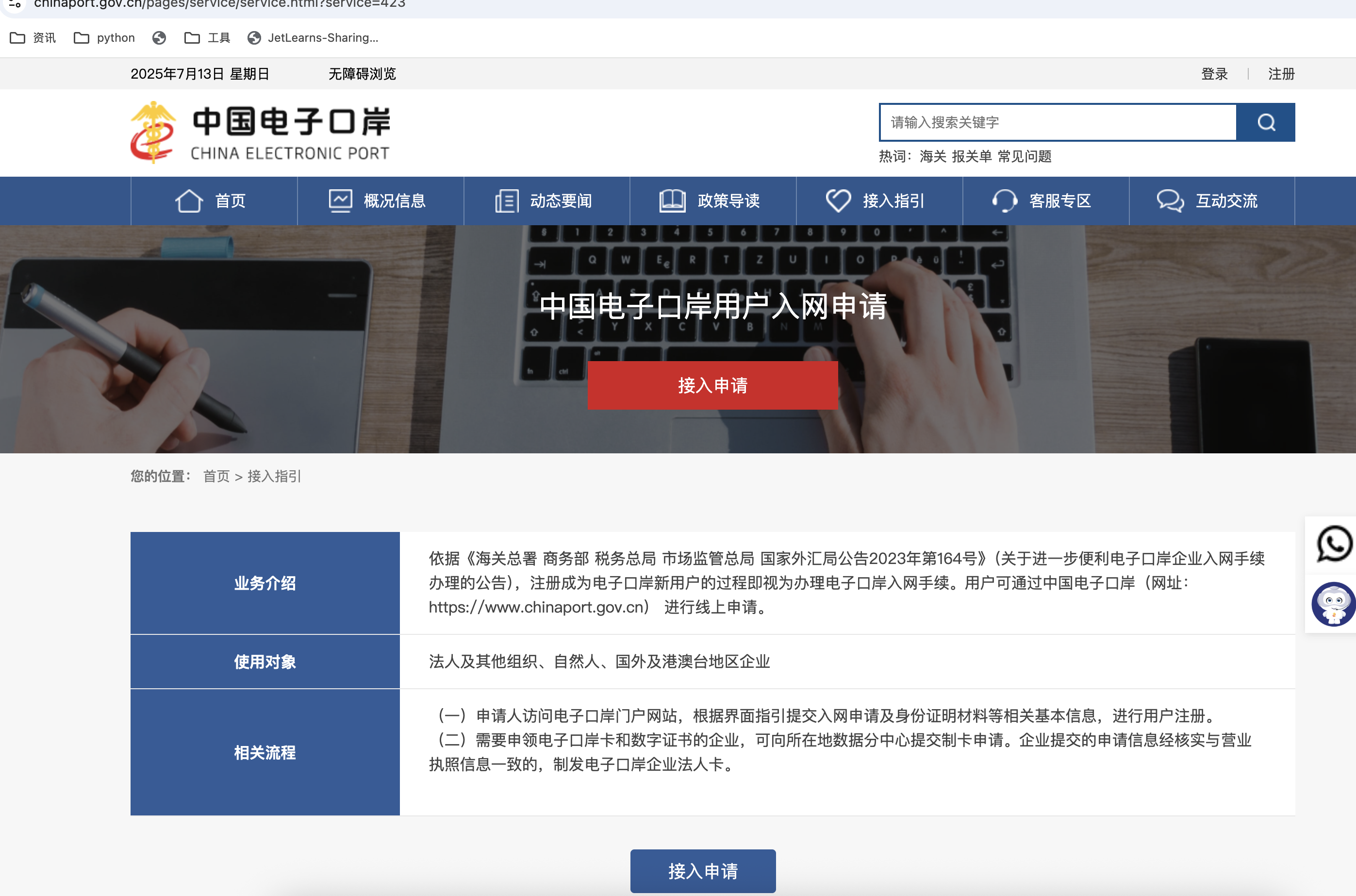Click the China Electronic Port logo
The image size is (1356, 896).
click(260, 132)
